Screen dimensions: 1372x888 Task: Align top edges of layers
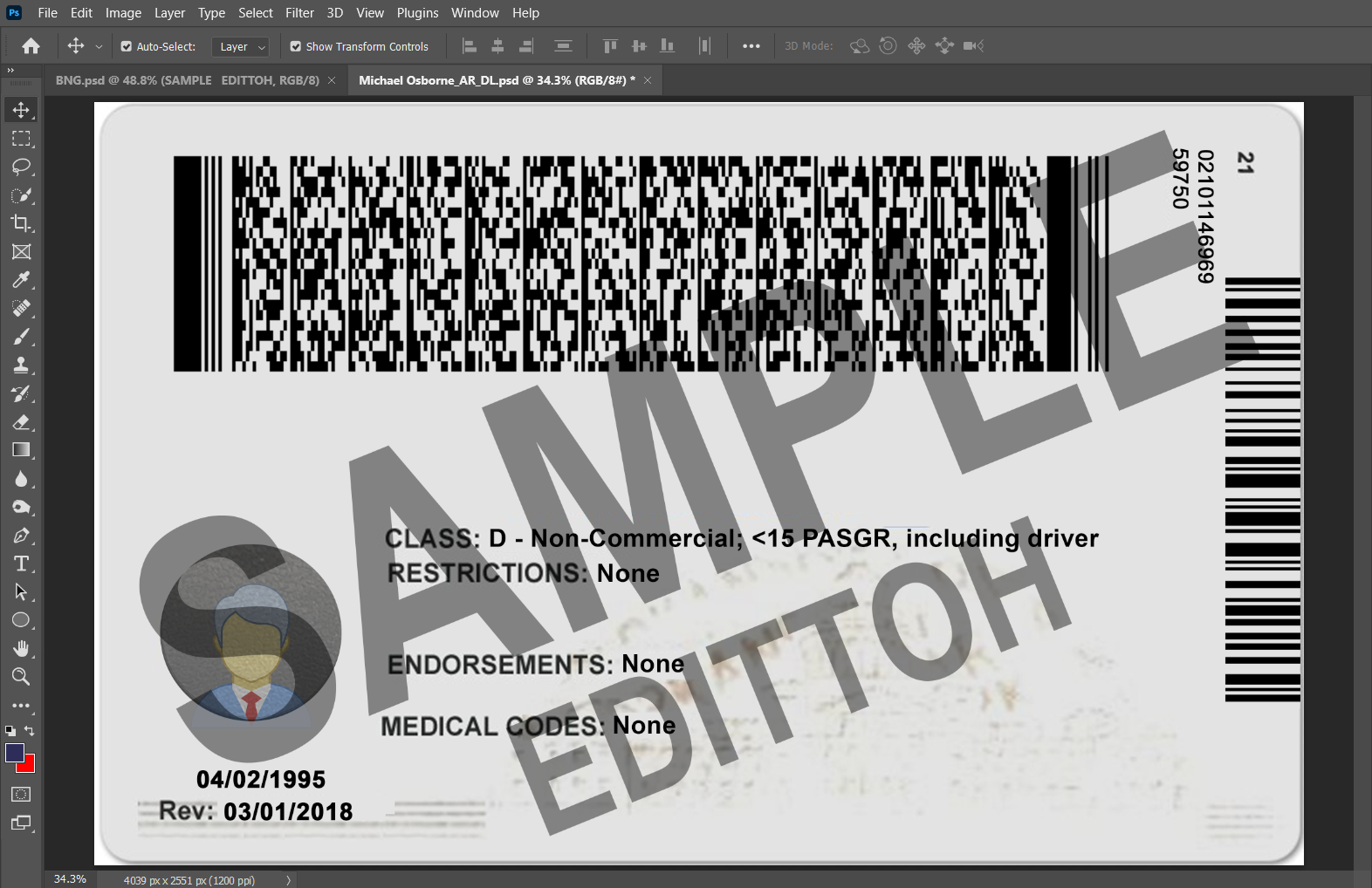pos(610,46)
